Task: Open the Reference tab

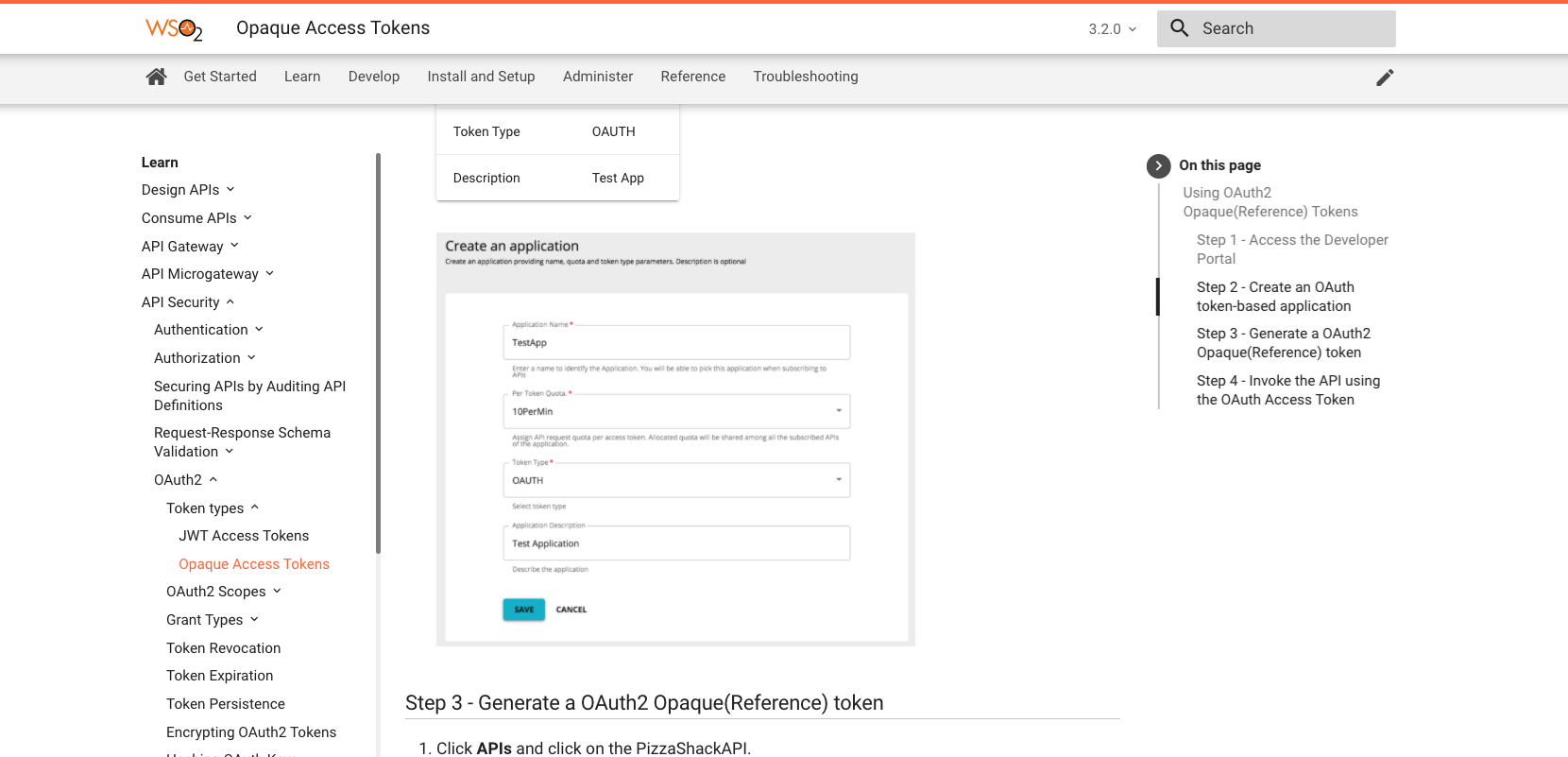Action: pos(693,77)
